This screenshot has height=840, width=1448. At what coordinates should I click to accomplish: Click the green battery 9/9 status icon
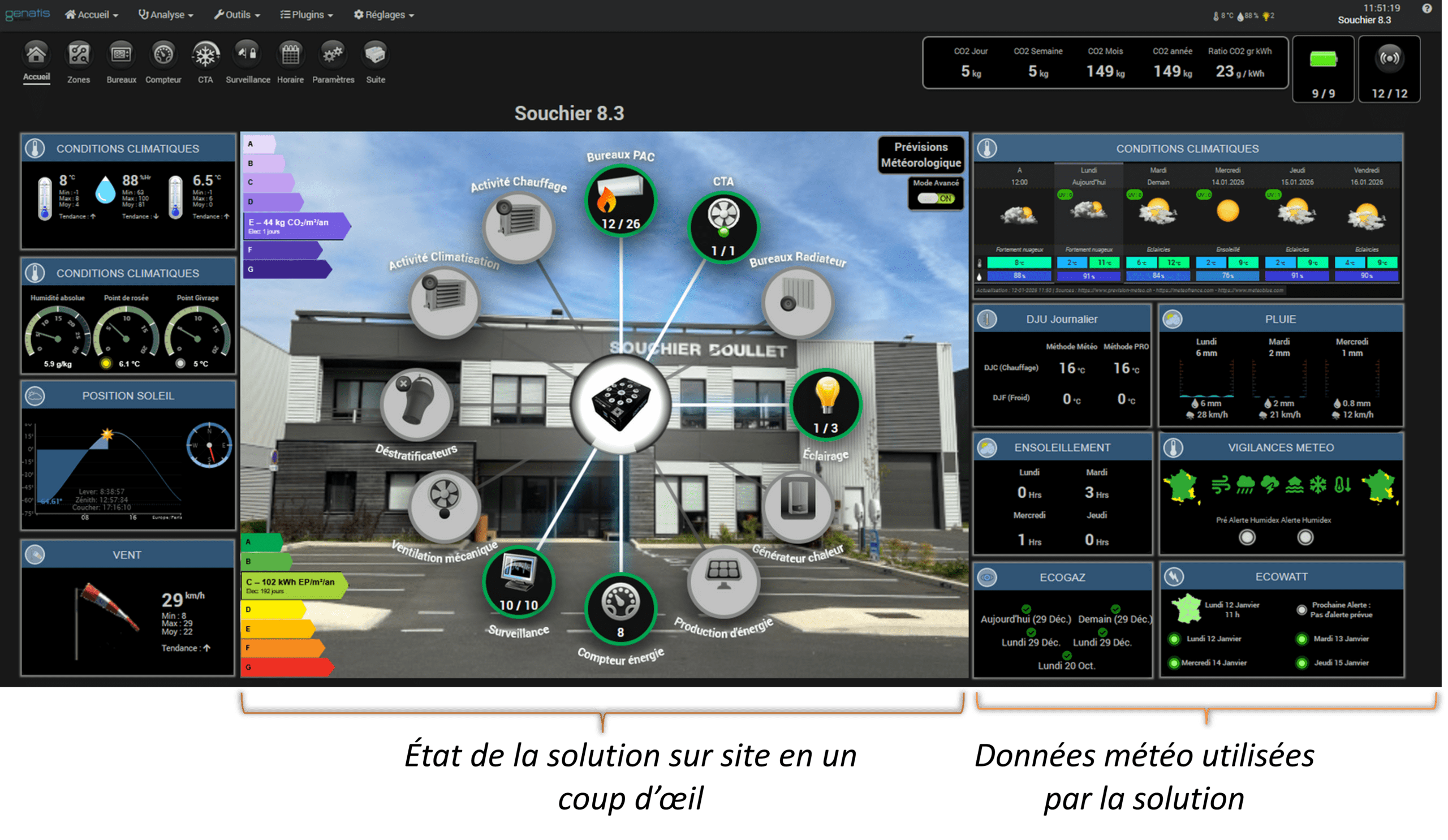[1324, 59]
